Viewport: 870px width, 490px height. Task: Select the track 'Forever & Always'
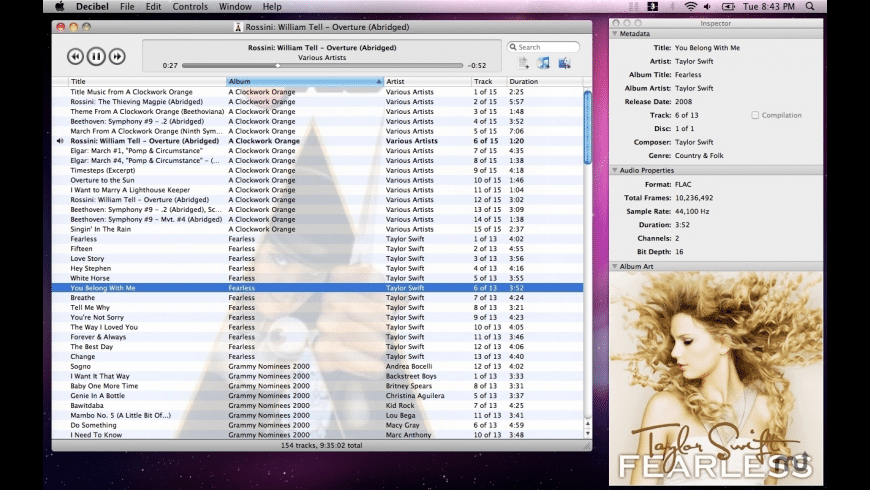coord(317,337)
